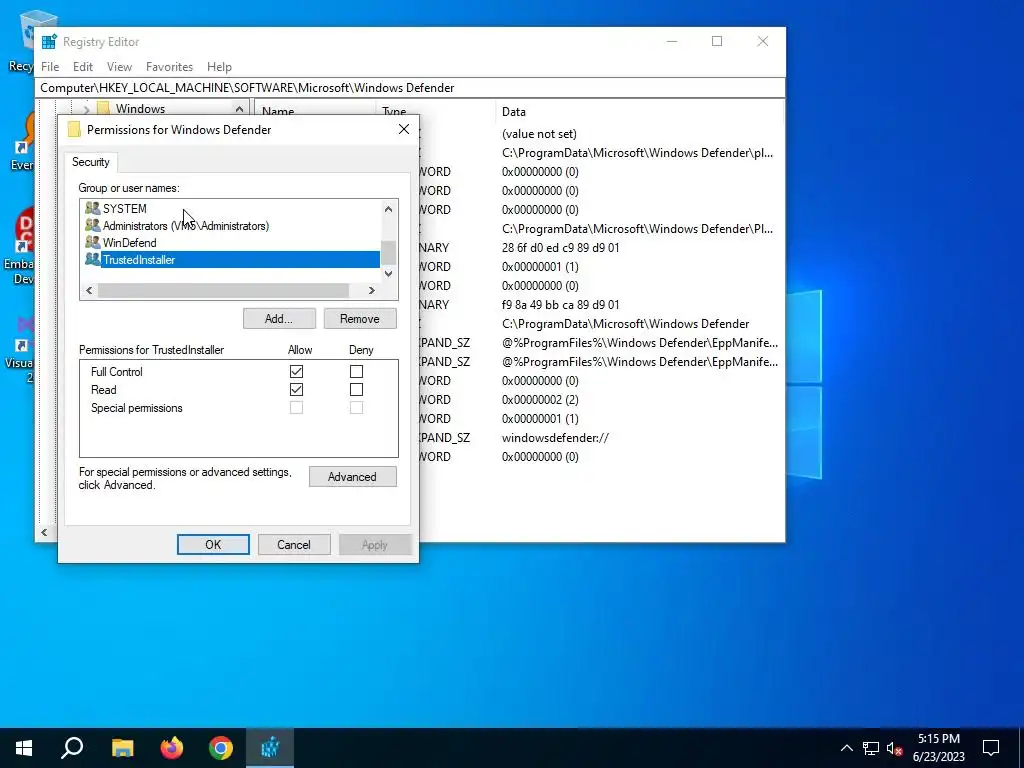Close the Permissions dialog

[404, 129]
